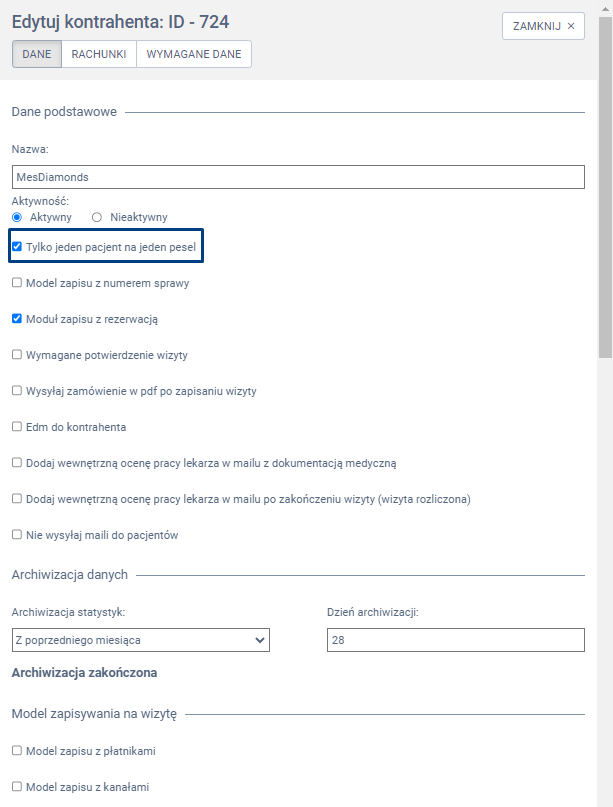Select the Aktywny radio button
Screen dimensions: 613x807
click(x=17, y=217)
